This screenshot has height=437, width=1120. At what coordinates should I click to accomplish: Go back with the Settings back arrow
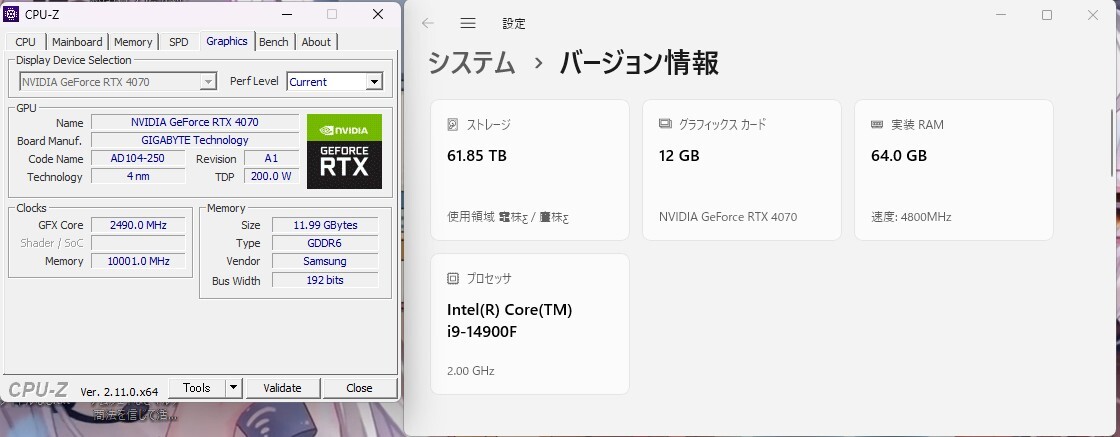click(x=428, y=23)
